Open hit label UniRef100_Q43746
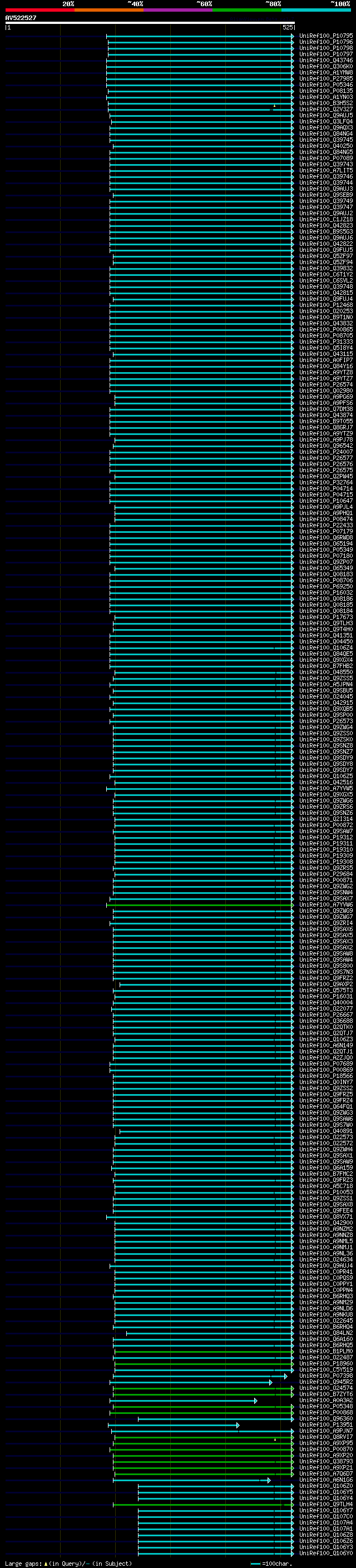Image resolution: width=356 pixels, height=1568 pixels. [326, 60]
